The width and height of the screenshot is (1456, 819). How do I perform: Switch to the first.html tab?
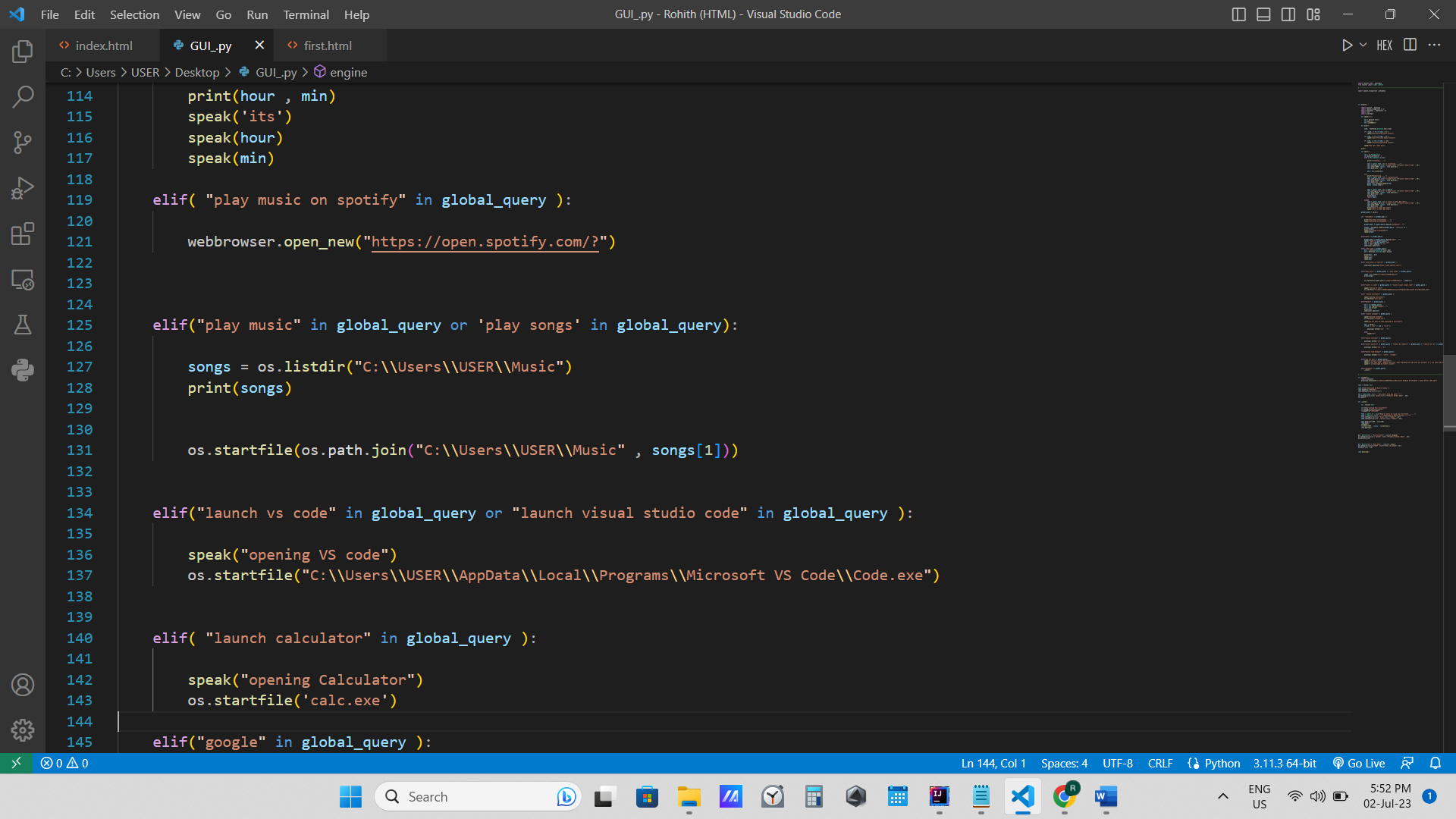point(327,45)
